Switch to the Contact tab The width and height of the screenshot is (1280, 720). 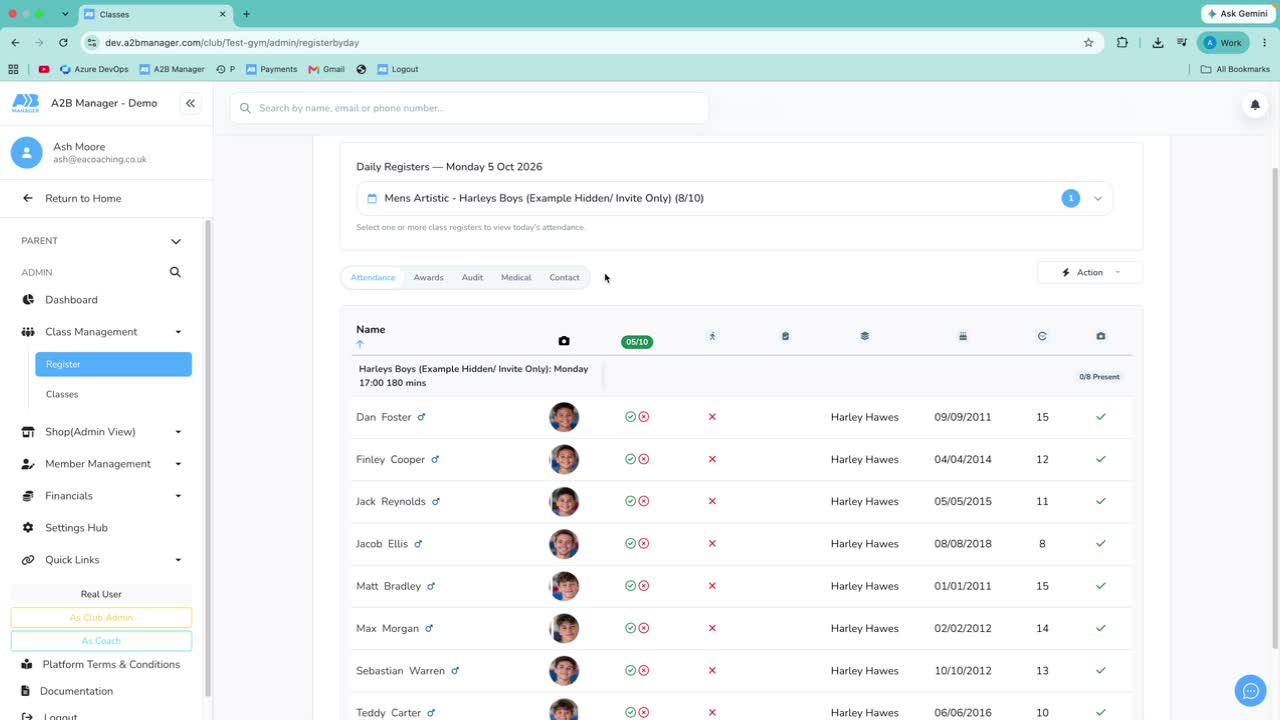(564, 277)
